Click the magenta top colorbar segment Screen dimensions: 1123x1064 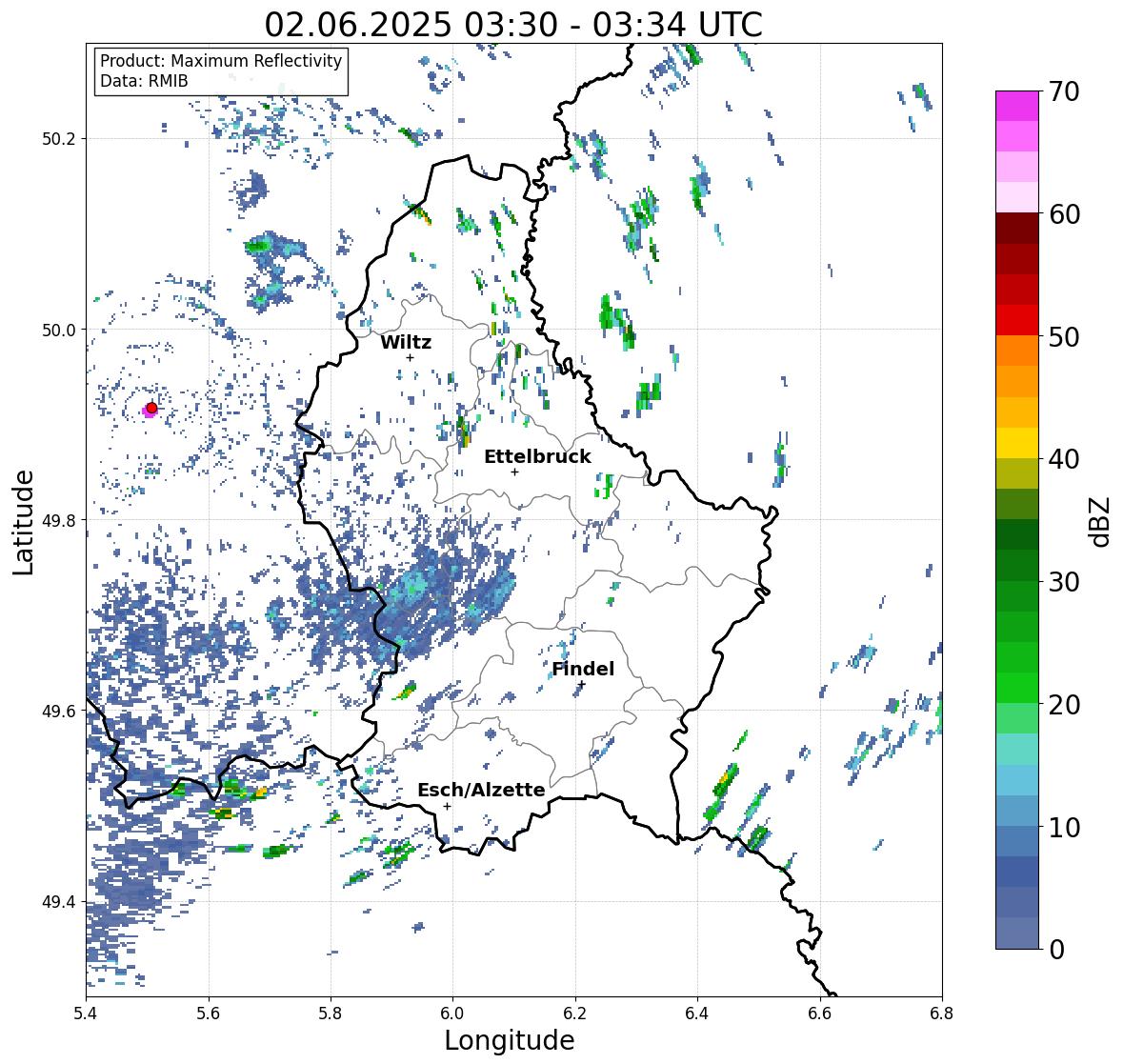pyautogui.click(x=1017, y=106)
